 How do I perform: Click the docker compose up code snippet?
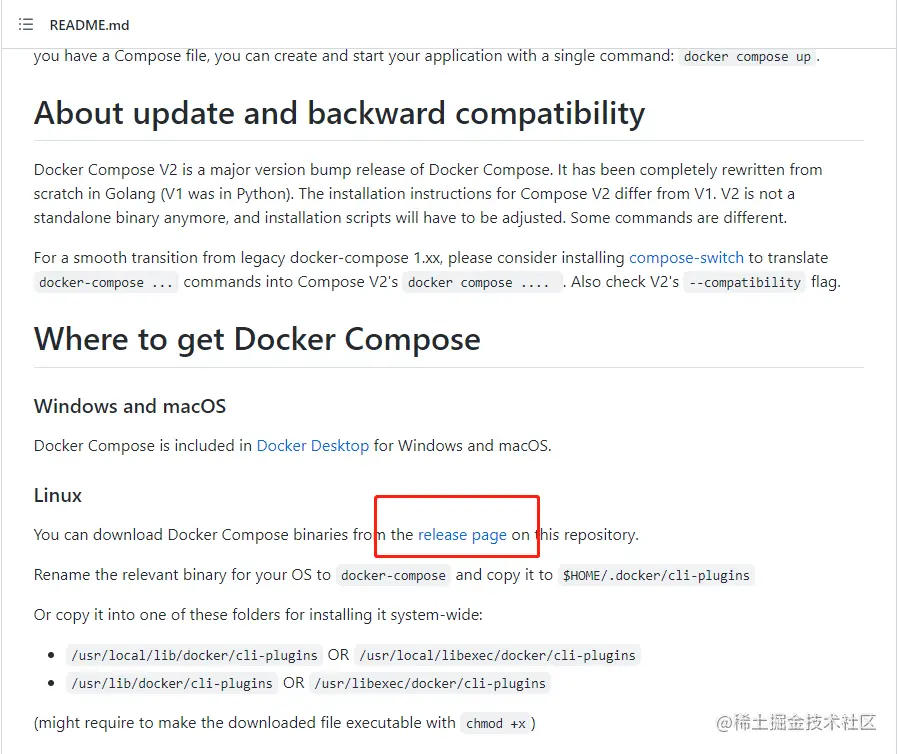point(747,57)
